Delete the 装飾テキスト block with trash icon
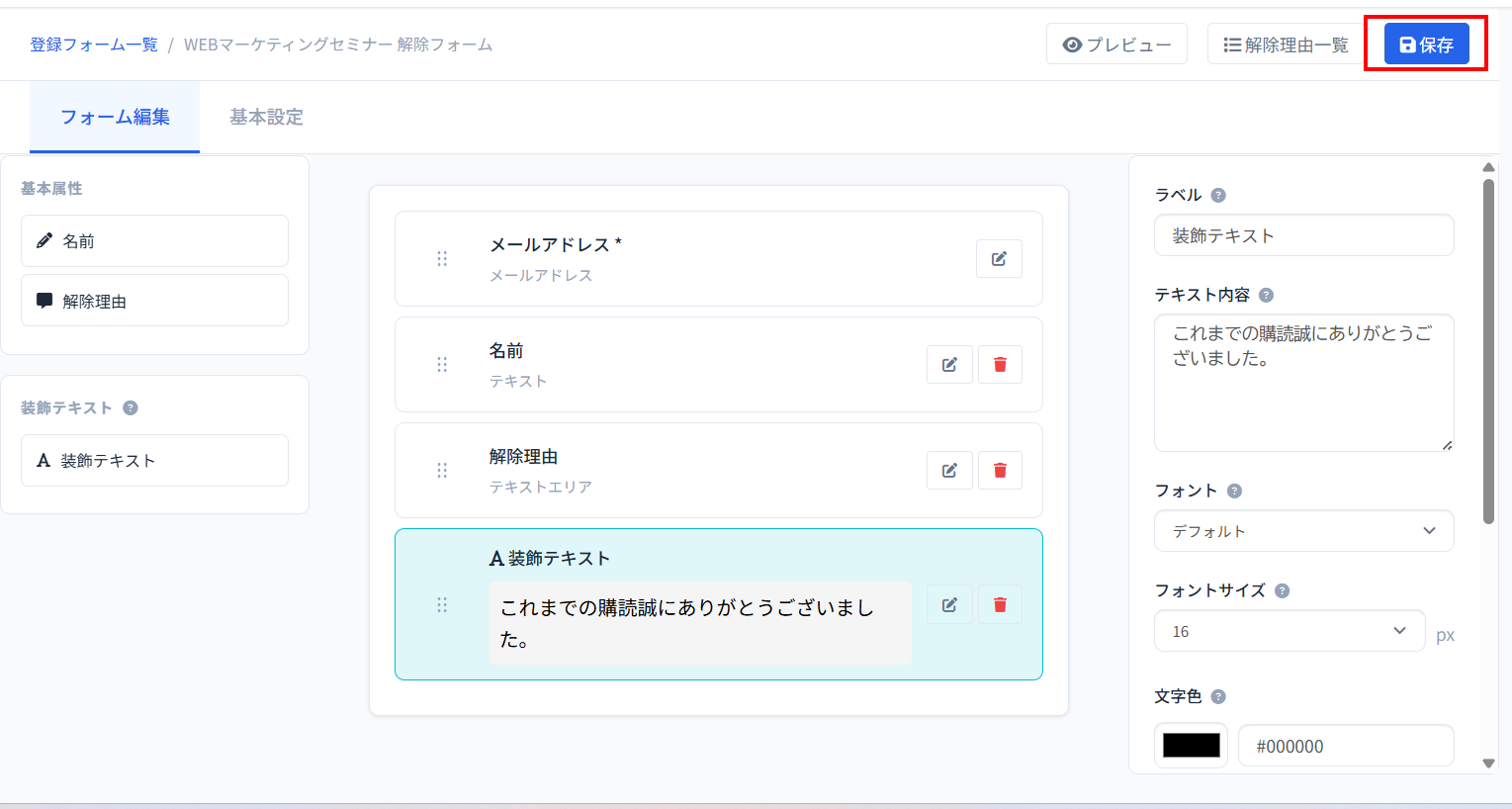 click(1000, 605)
